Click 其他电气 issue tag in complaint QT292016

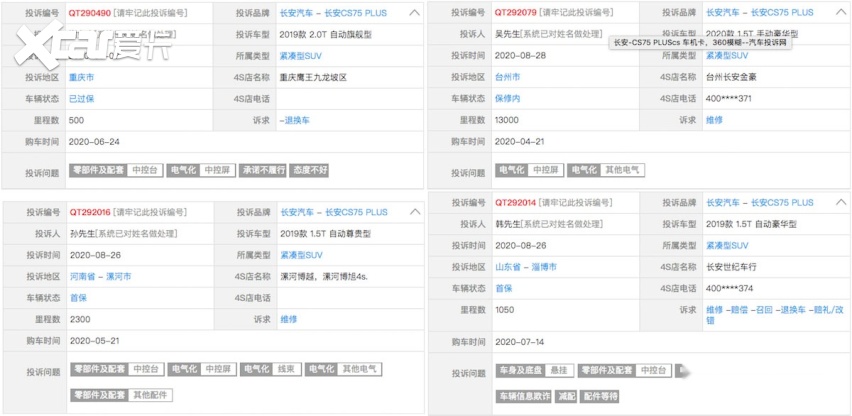[359, 369]
